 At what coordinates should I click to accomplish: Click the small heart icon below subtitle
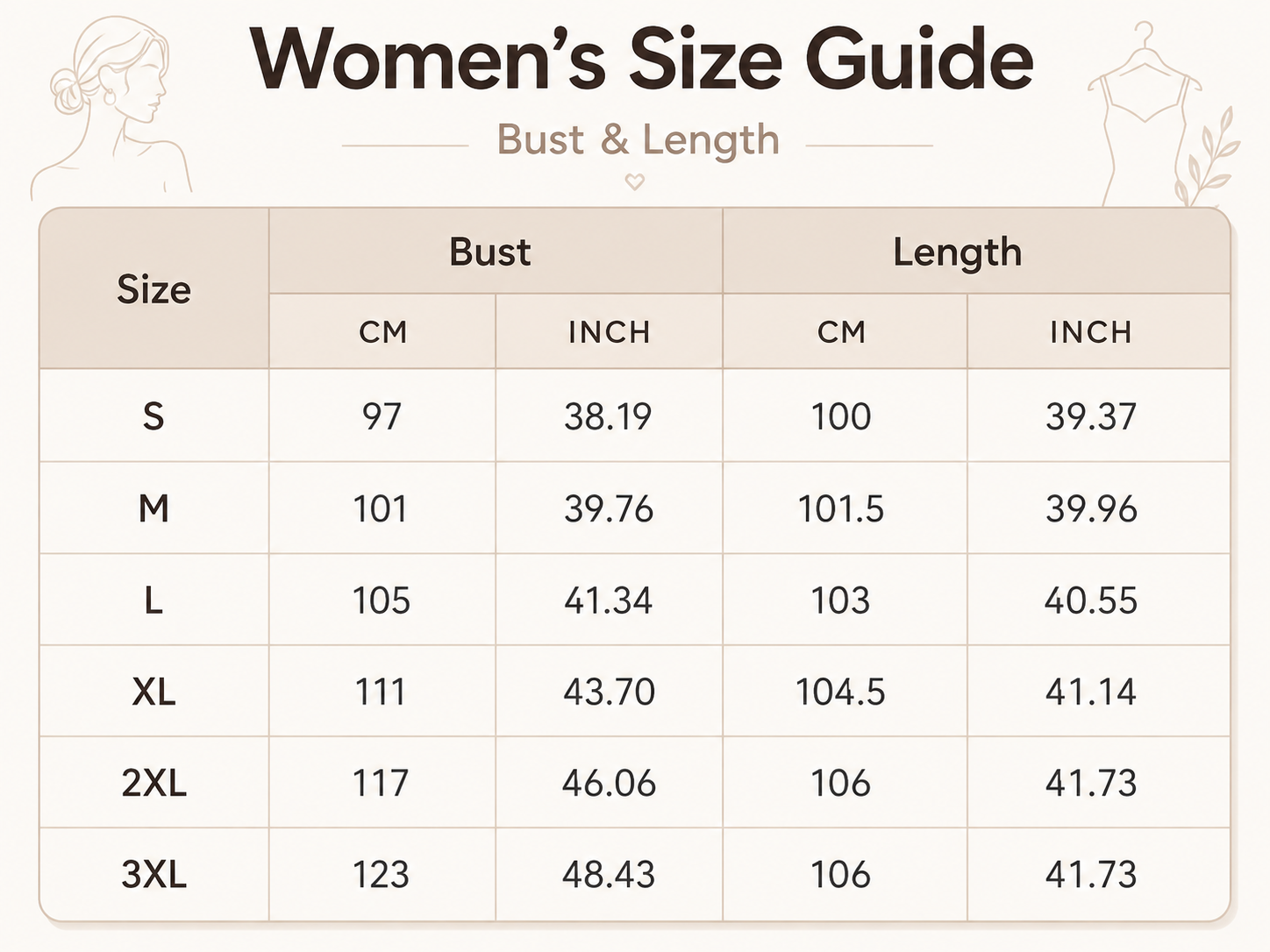pos(634,181)
